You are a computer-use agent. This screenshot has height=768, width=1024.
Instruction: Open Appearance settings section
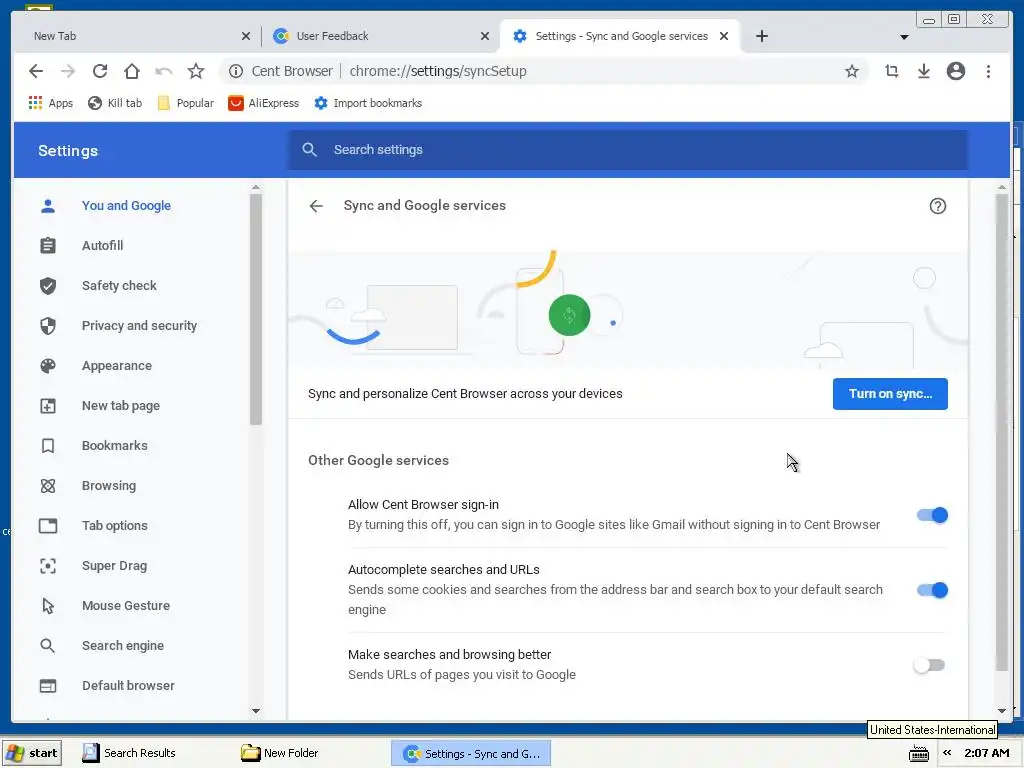click(116, 366)
